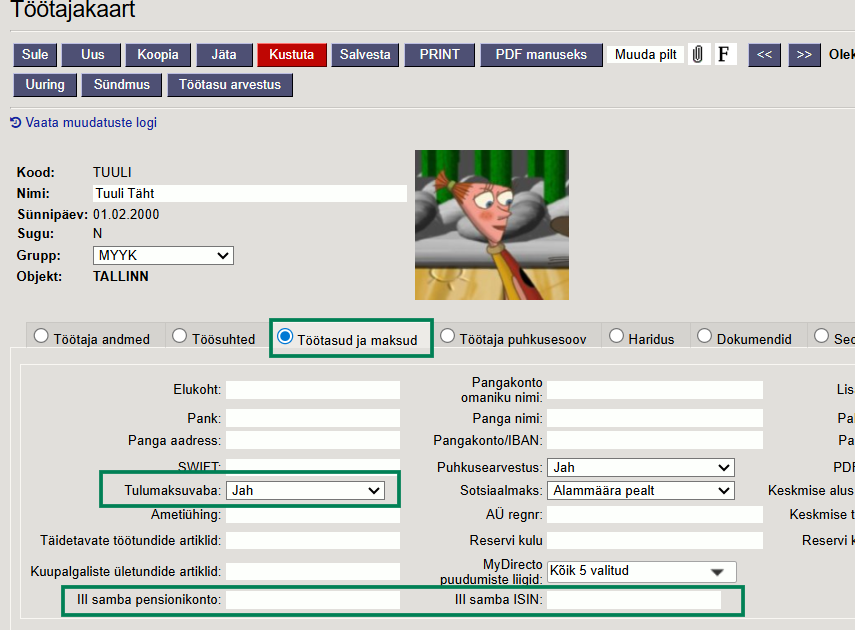
Task: Click the Muuda pilt button
Action: 645,54
